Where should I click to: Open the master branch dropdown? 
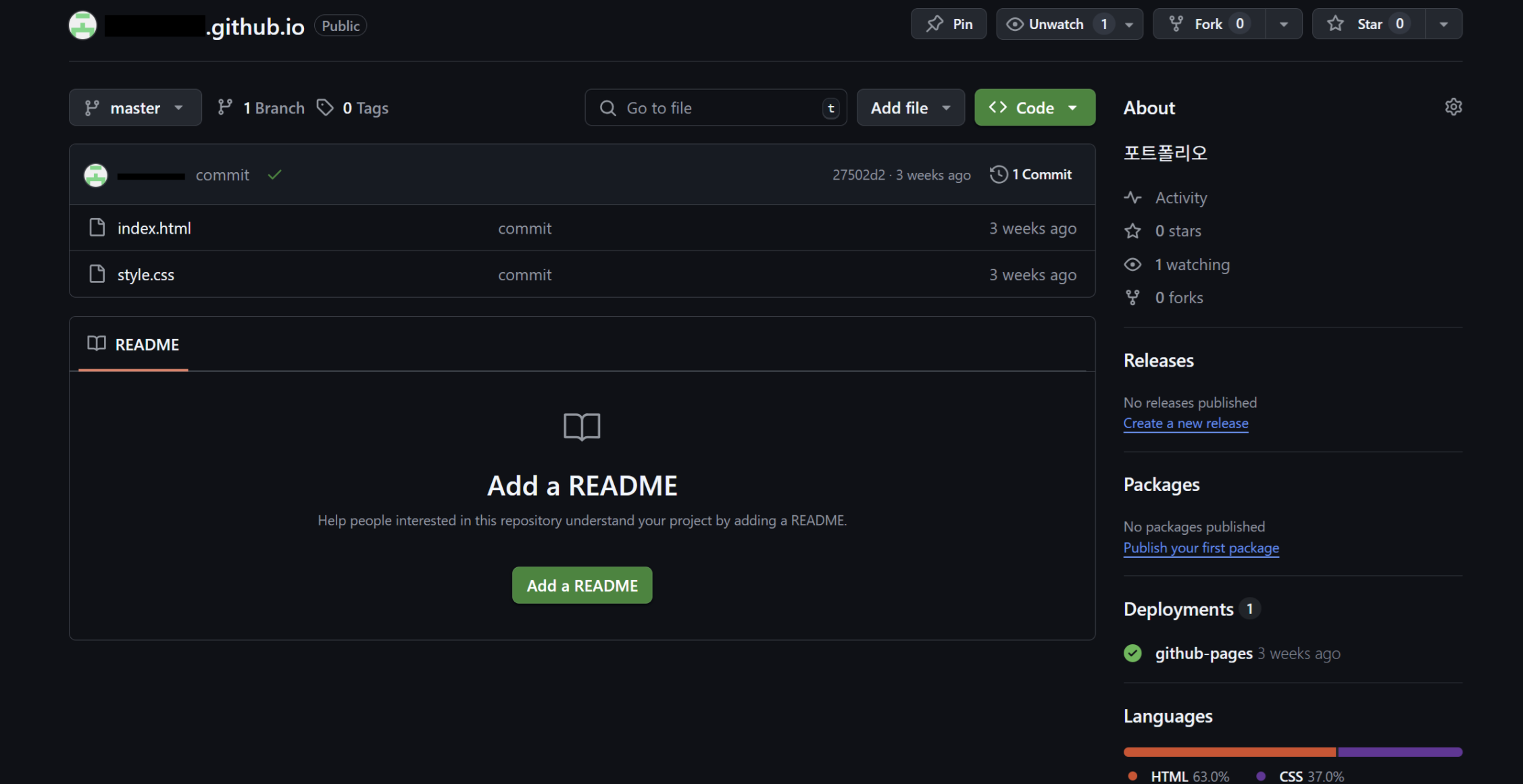click(135, 108)
